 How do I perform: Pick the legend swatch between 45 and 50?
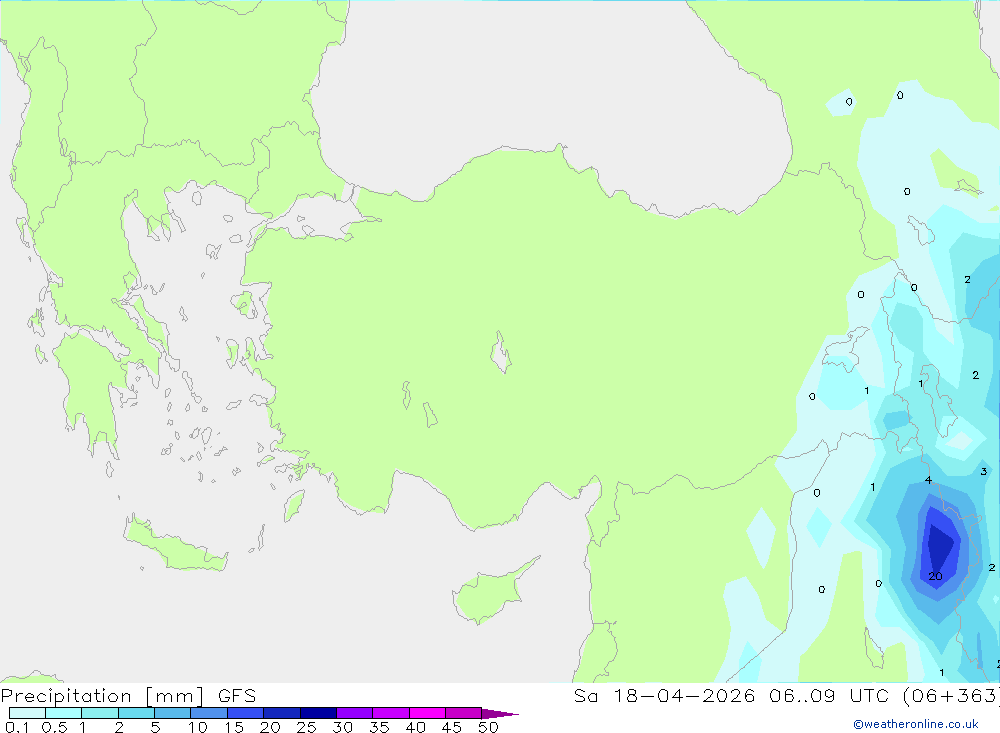coord(464,713)
